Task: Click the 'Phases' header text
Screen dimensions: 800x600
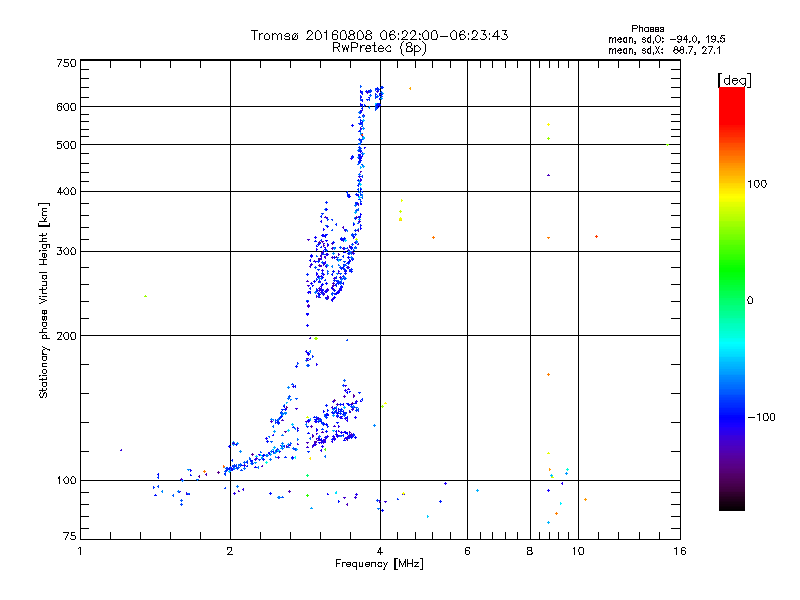Action: point(647,29)
